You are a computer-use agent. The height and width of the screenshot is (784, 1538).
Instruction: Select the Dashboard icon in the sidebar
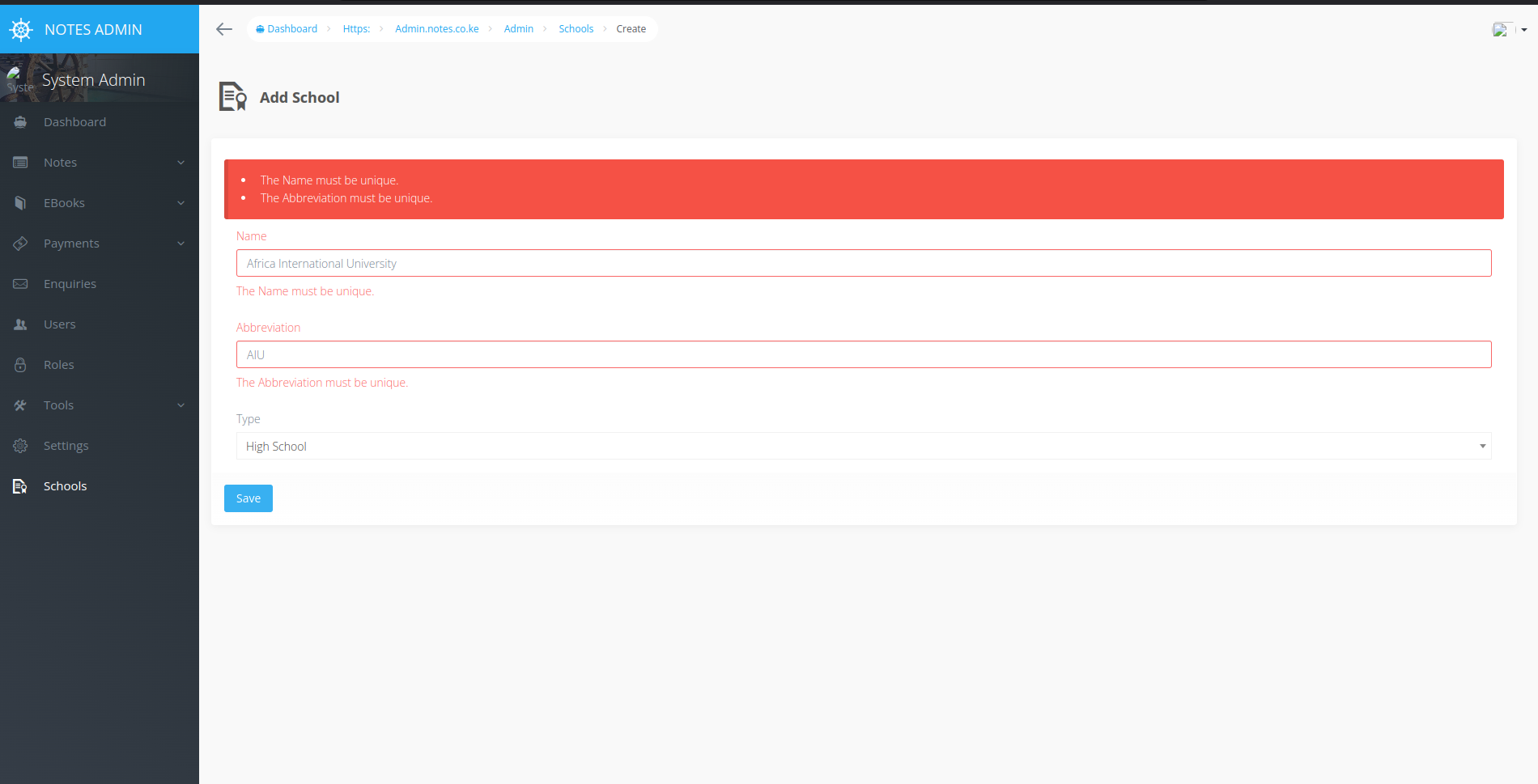[x=20, y=121]
